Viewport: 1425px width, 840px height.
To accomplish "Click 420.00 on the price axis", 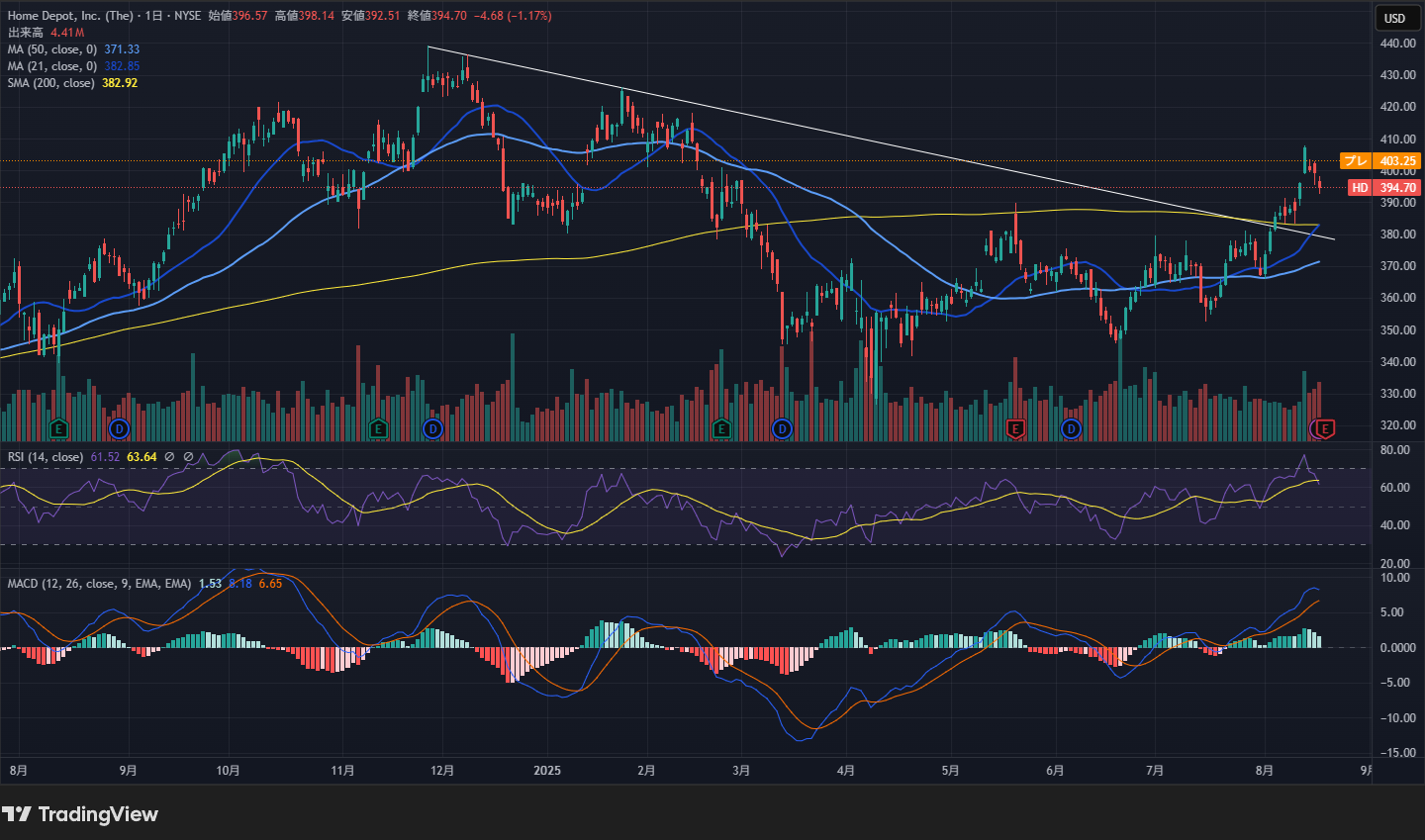I will point(1398,107).
